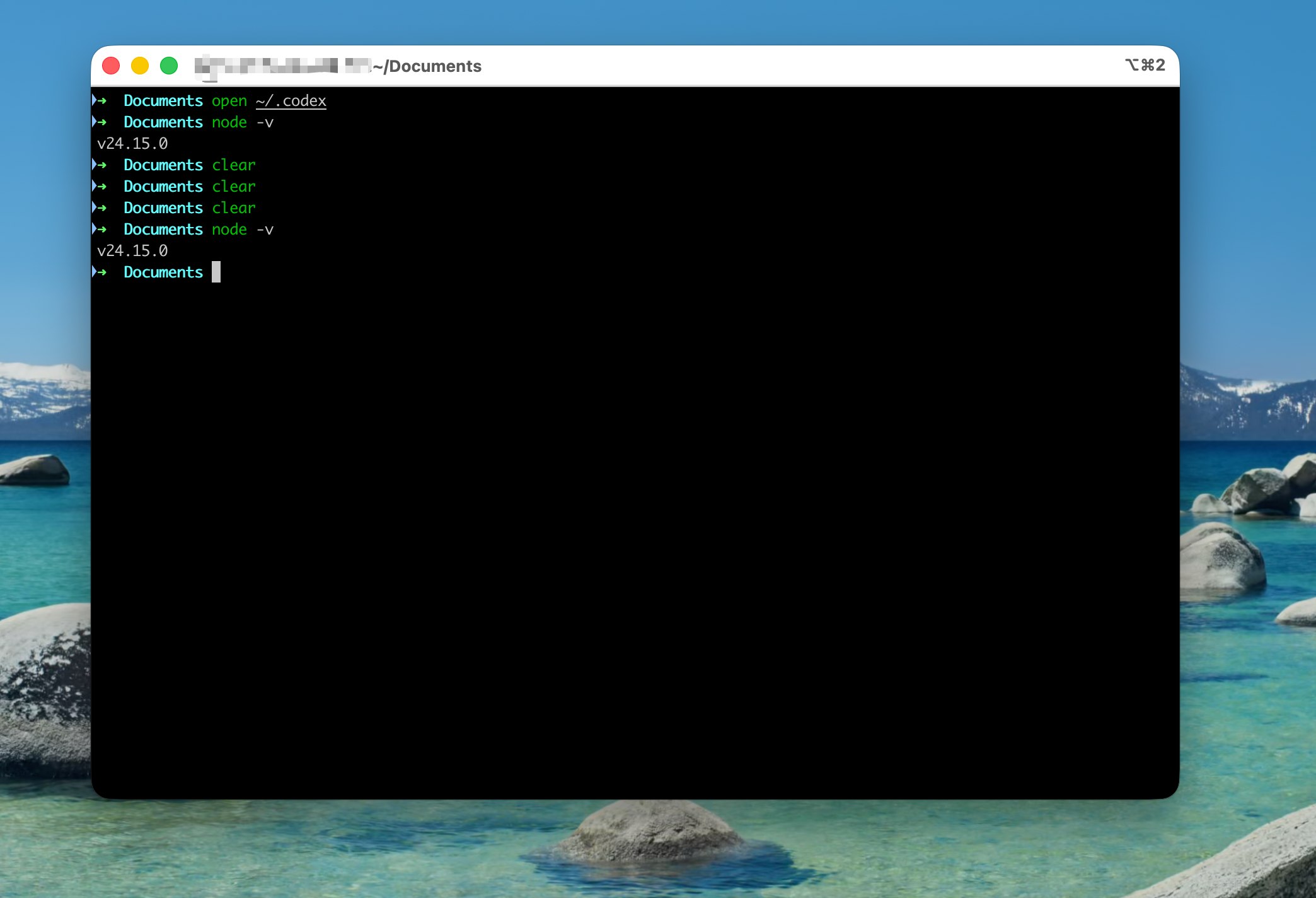
Task: Maximize terminal with the green button
Action: point(169,66)
